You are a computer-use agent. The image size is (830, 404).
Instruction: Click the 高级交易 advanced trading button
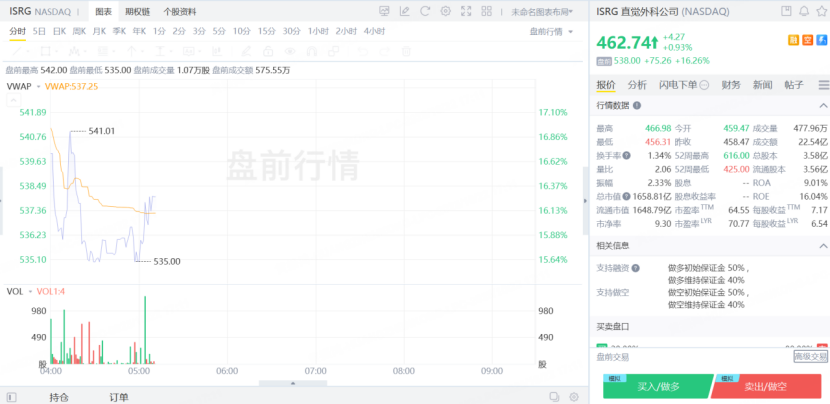[x=810, y=357]
